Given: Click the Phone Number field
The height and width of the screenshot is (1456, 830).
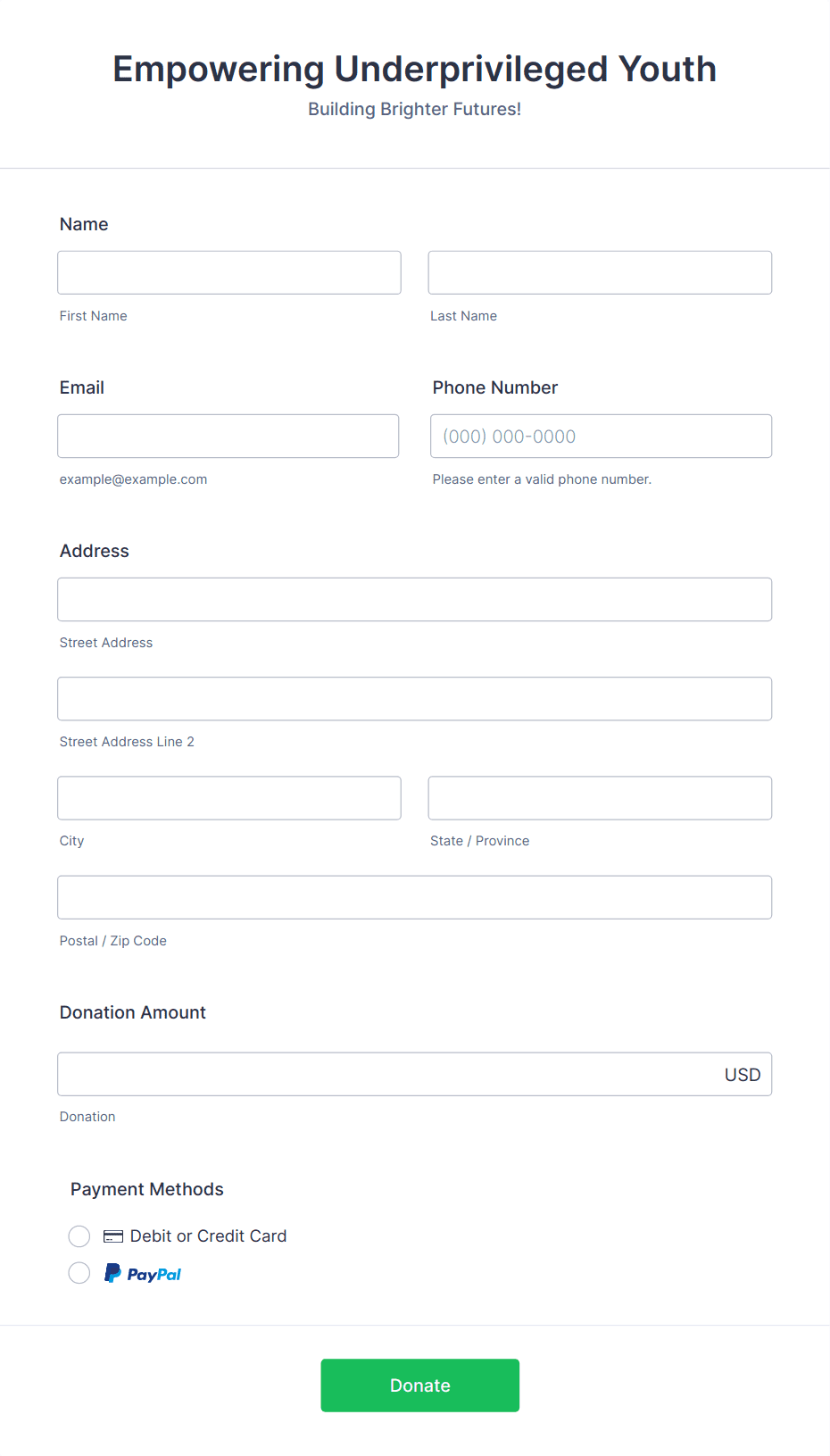Looking at the screenshot, I should pos(602,436).
